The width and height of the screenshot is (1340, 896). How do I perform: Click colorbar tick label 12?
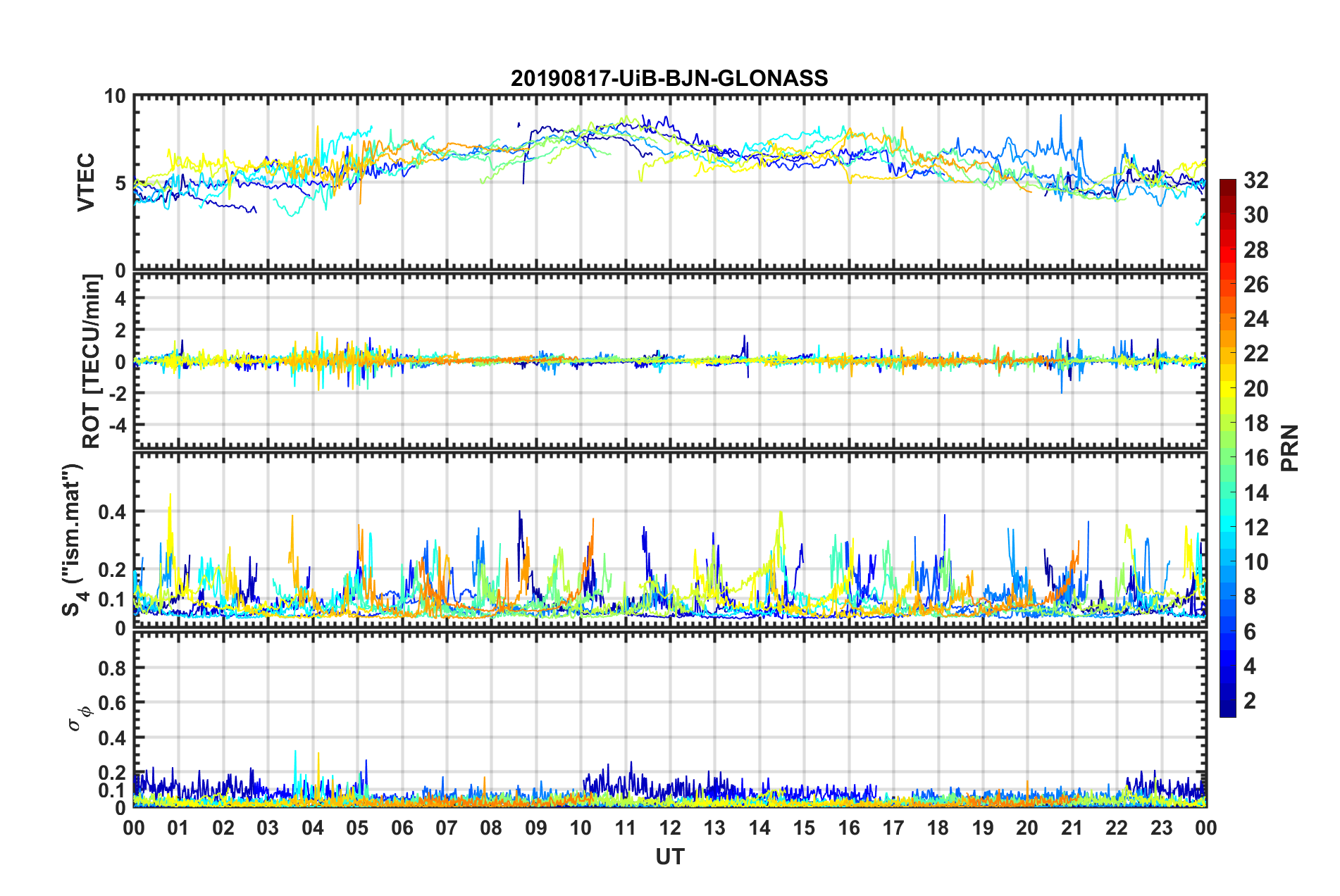[1255, 528]
